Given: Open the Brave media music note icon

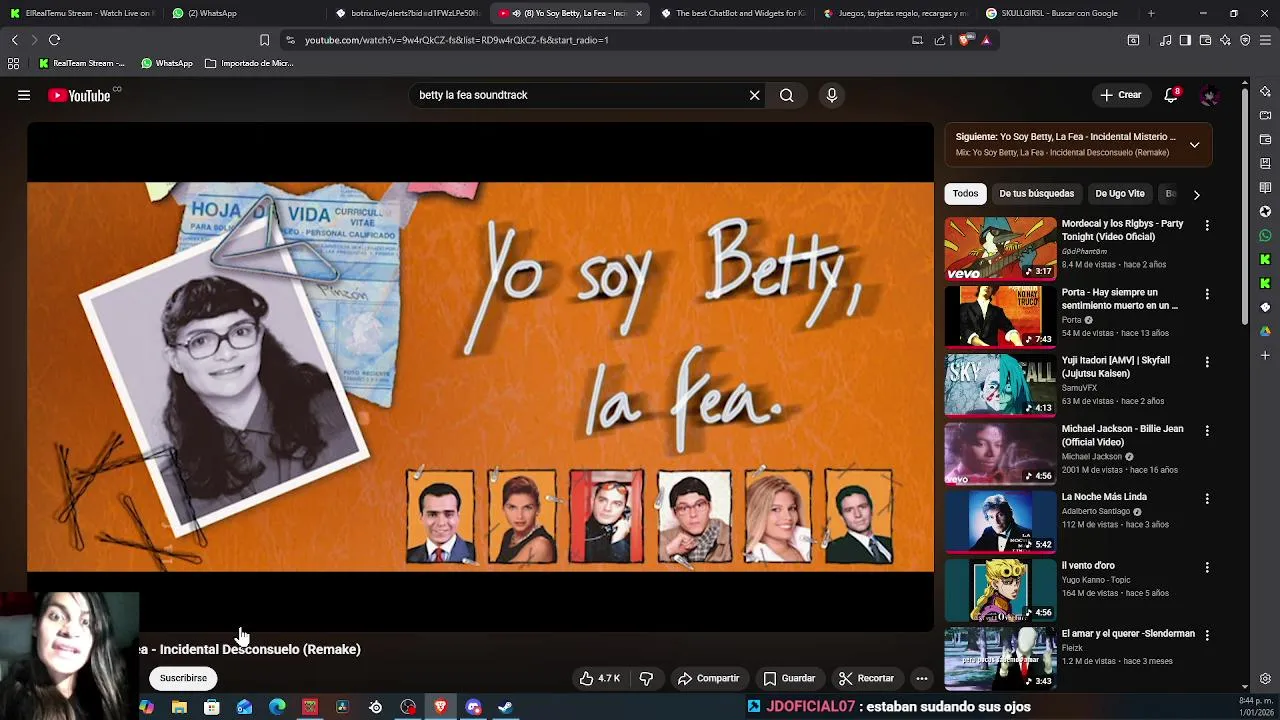Looking at the screenshot, I should (x=1165, y=40).
